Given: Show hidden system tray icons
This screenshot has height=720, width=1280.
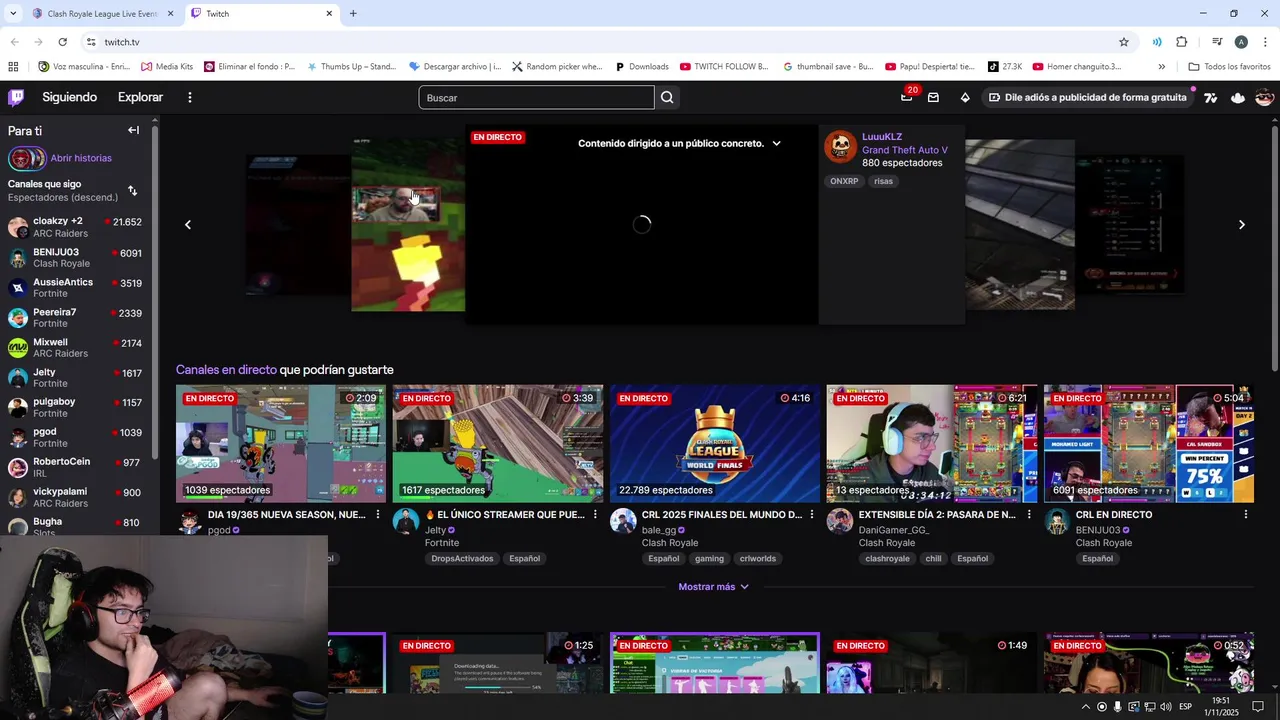Looking at the screenshot, I should pyautogui.click(x=1086, y=707).
